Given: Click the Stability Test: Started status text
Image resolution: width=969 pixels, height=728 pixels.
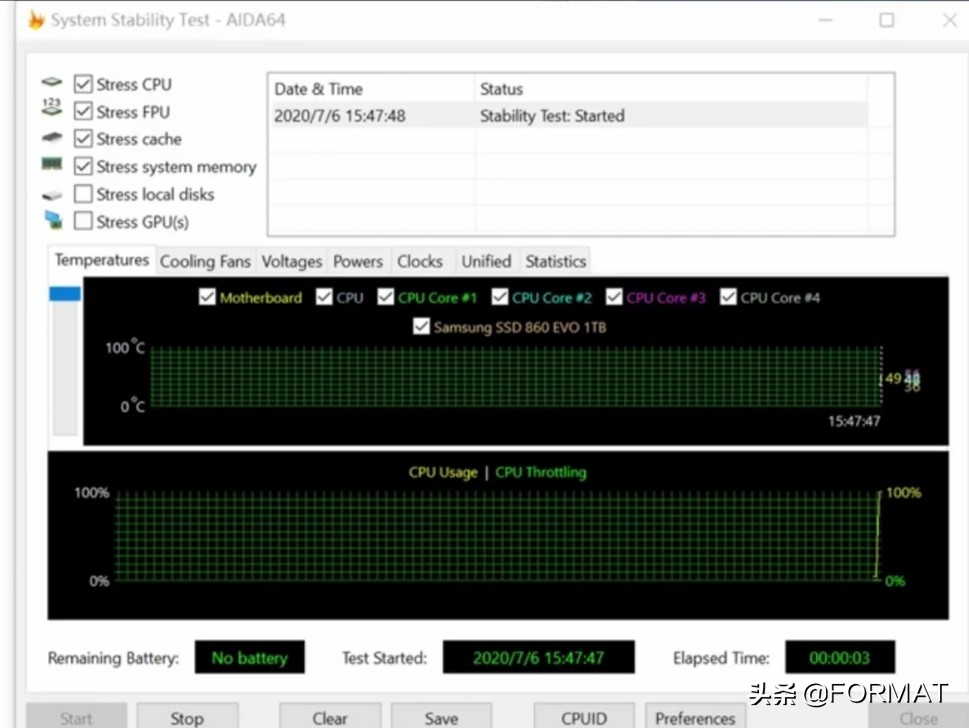Looking at the screenshot, I should pyautogui.click(x=552, y=116).
